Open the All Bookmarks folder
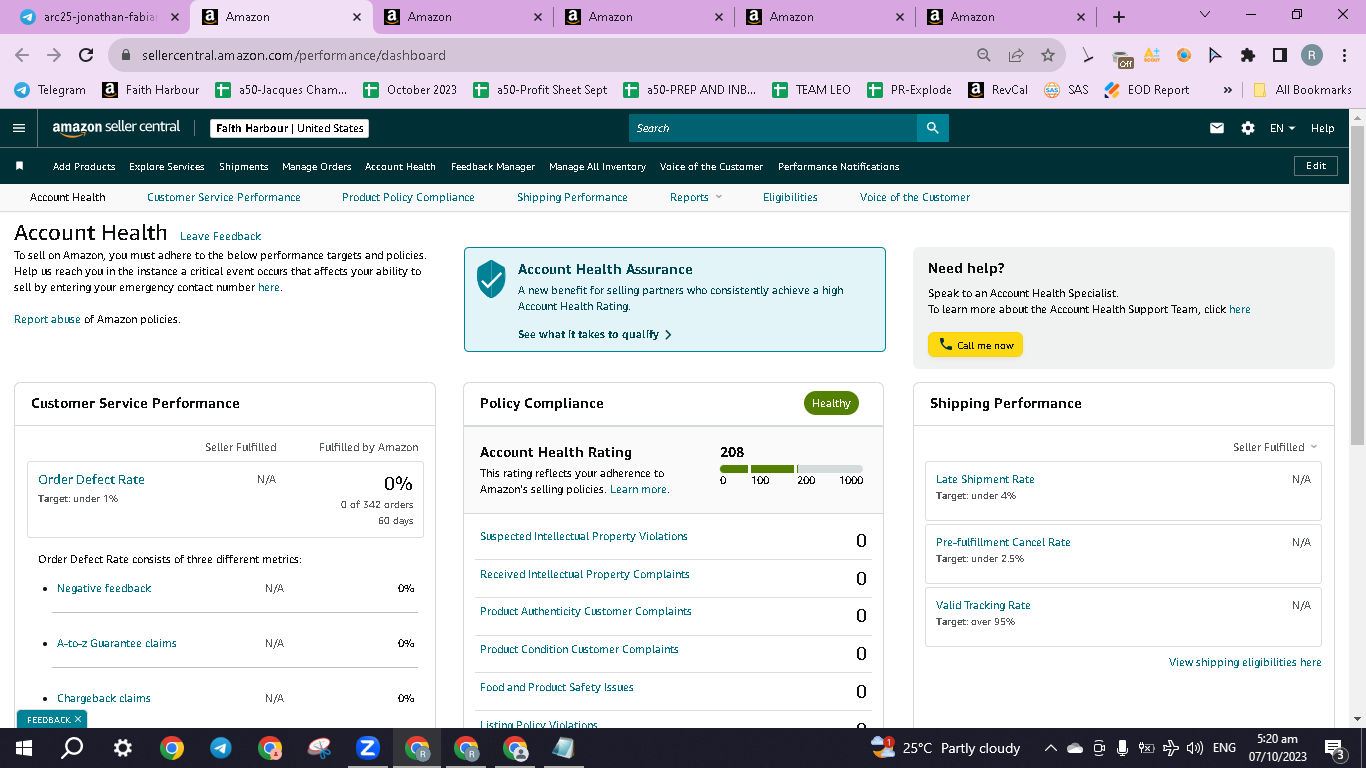The width and height of the screenshot is (1366, 768). 1302,90
